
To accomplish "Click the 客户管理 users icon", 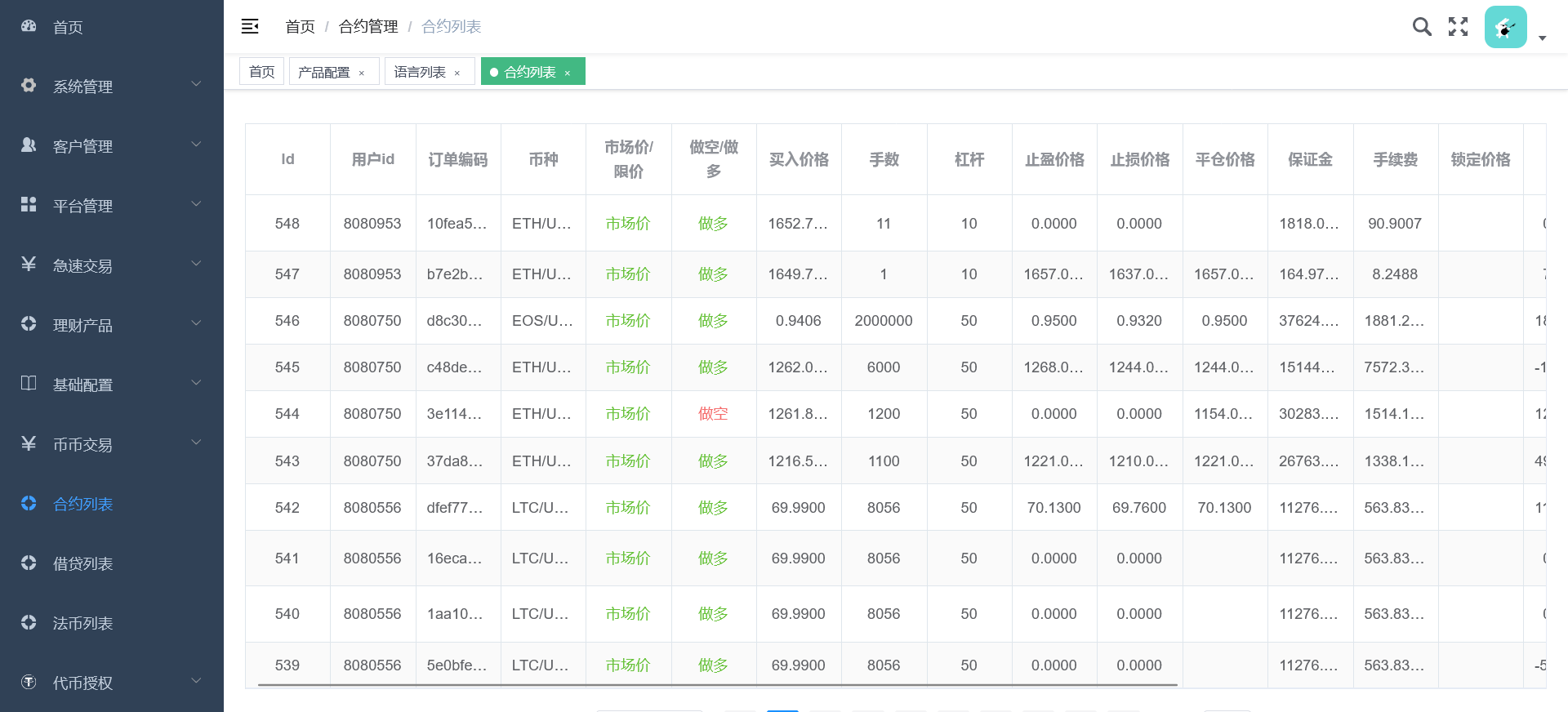I will 29,145.
